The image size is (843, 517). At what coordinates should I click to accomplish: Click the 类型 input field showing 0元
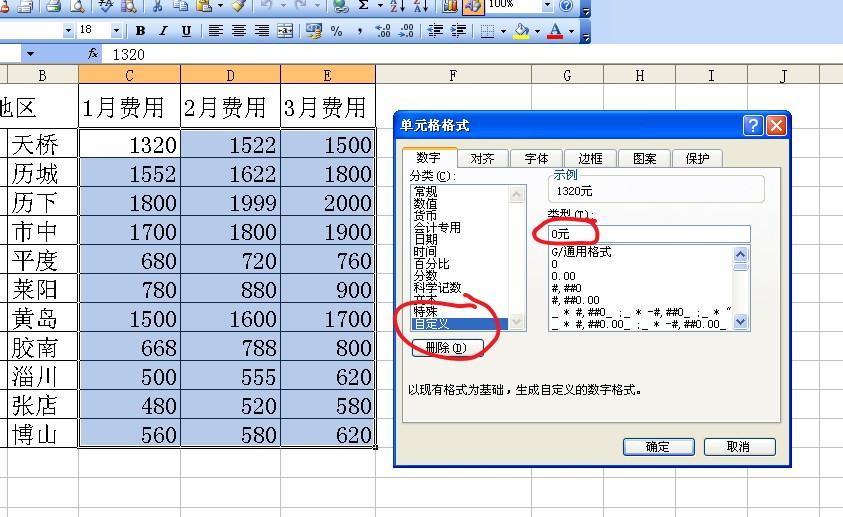649,234
